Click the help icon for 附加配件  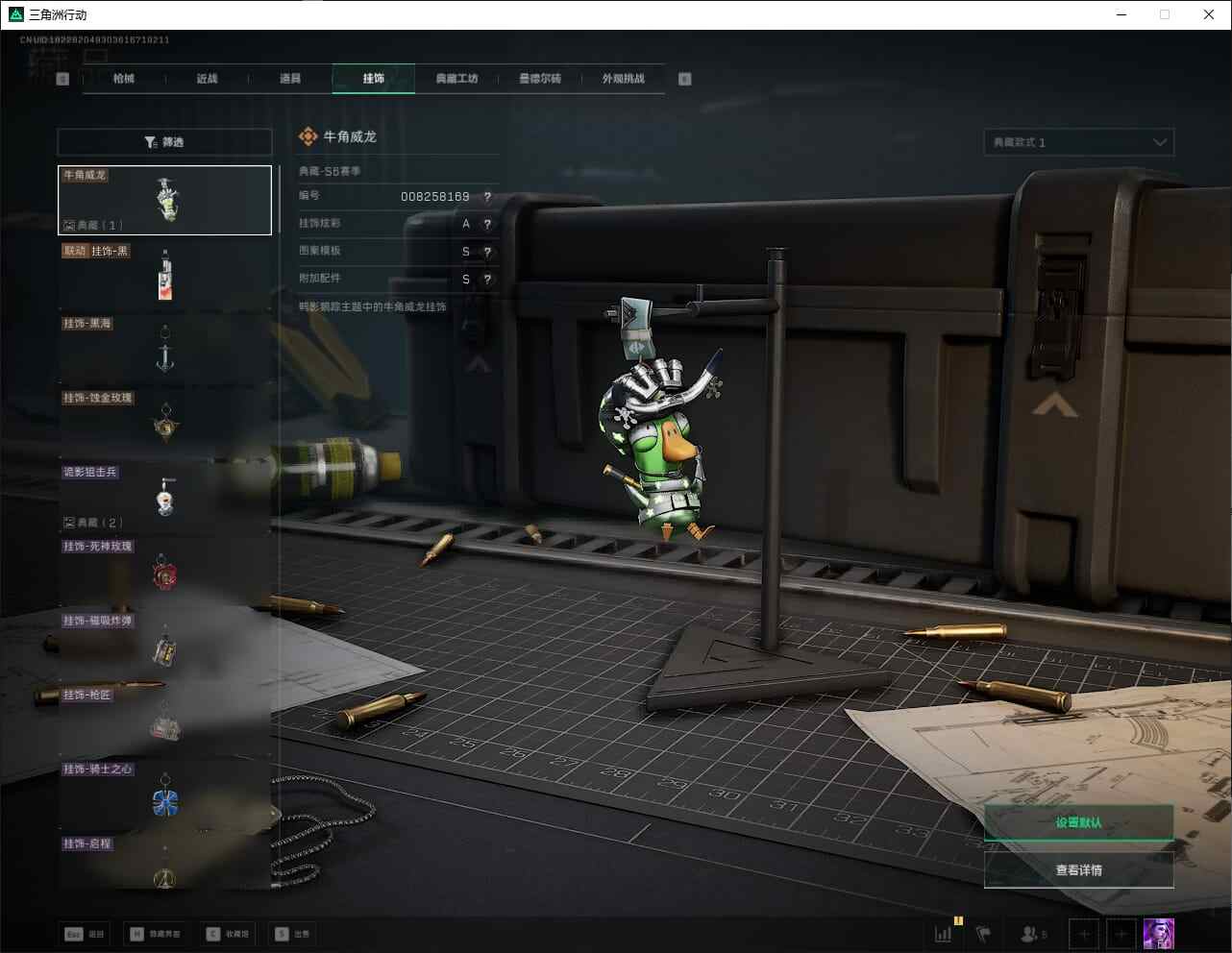coord(487,280)
